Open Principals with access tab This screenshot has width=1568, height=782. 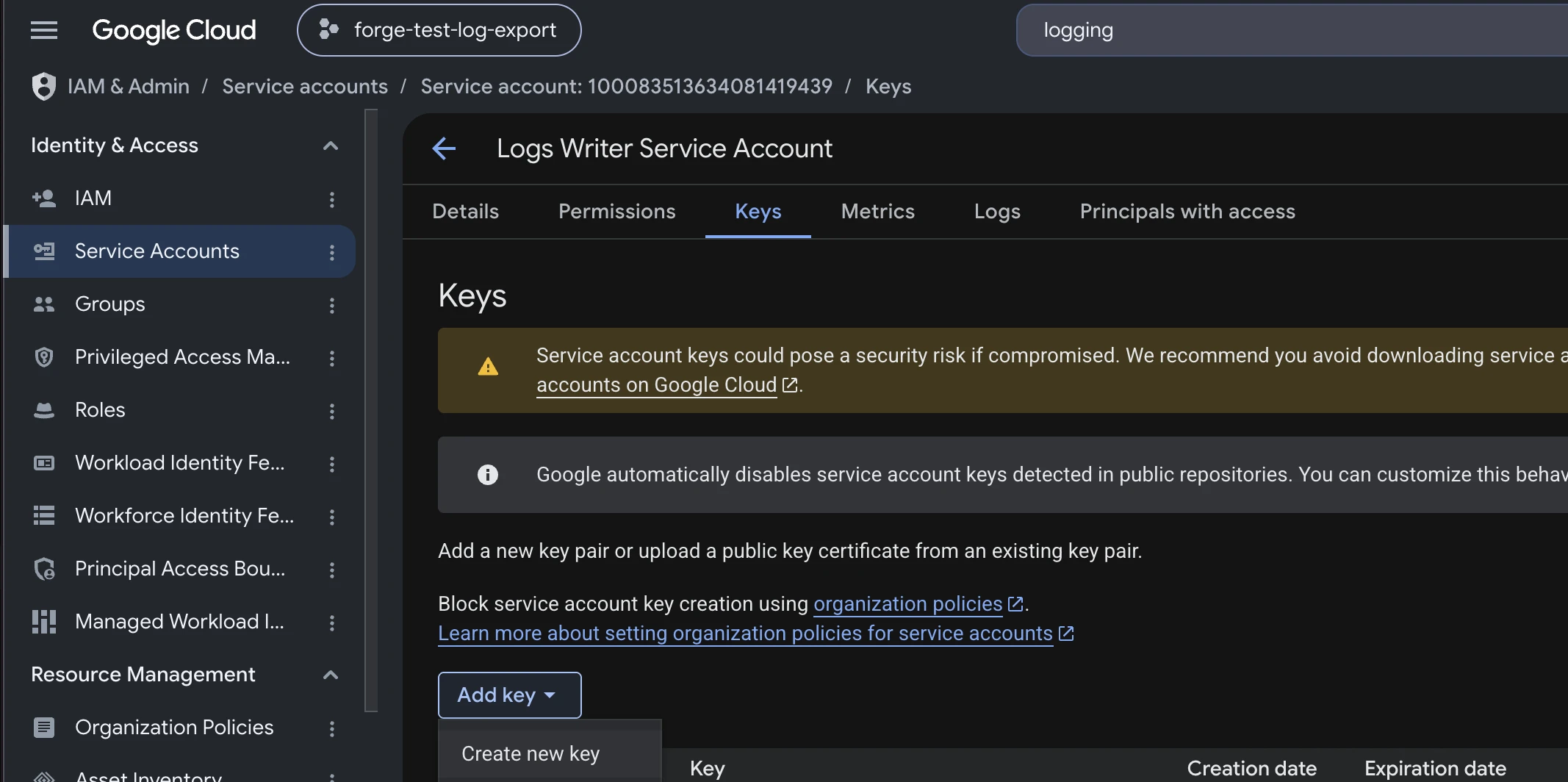click(x=1187, y=212)
